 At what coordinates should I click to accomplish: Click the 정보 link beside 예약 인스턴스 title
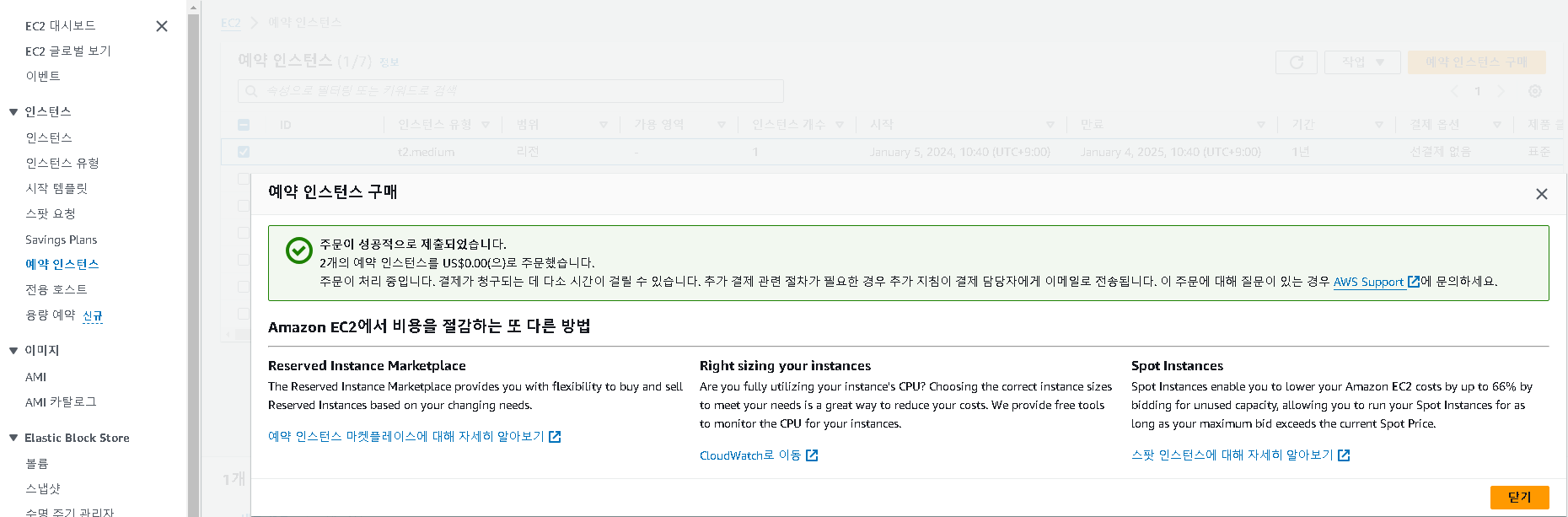389,62
